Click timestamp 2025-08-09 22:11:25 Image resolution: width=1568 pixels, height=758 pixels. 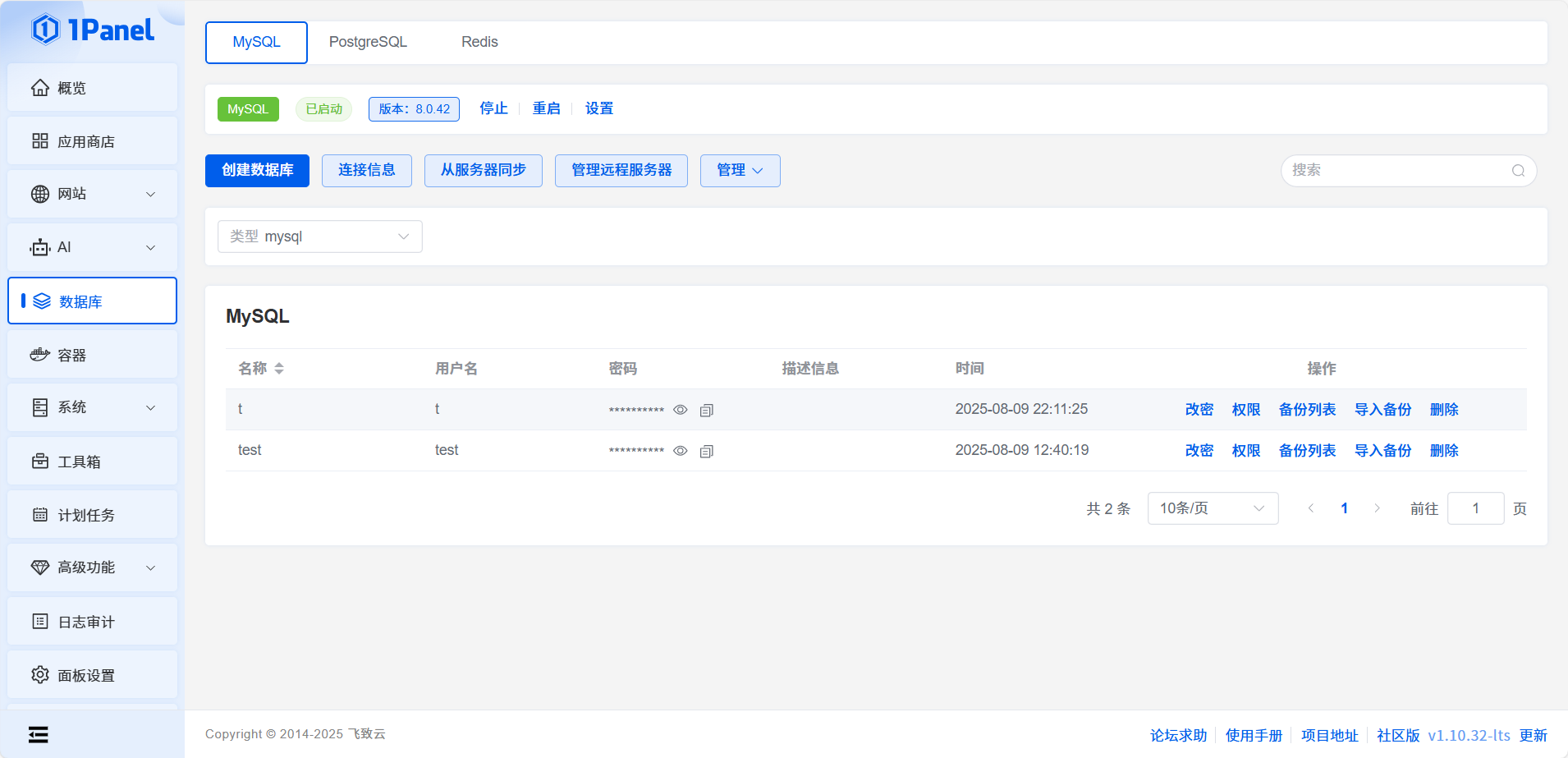click(1021, 409)
